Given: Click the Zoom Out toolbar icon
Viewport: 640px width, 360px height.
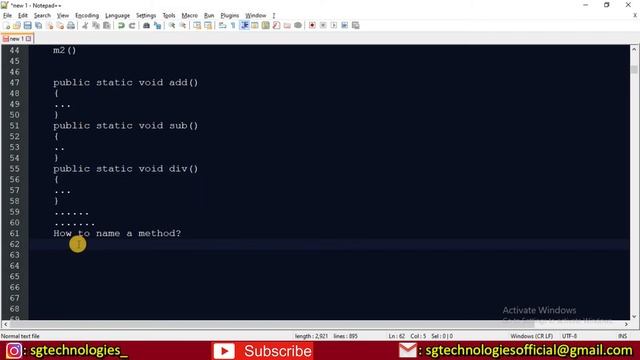Looking at the screenshot, I should click(x=183, y=25).
